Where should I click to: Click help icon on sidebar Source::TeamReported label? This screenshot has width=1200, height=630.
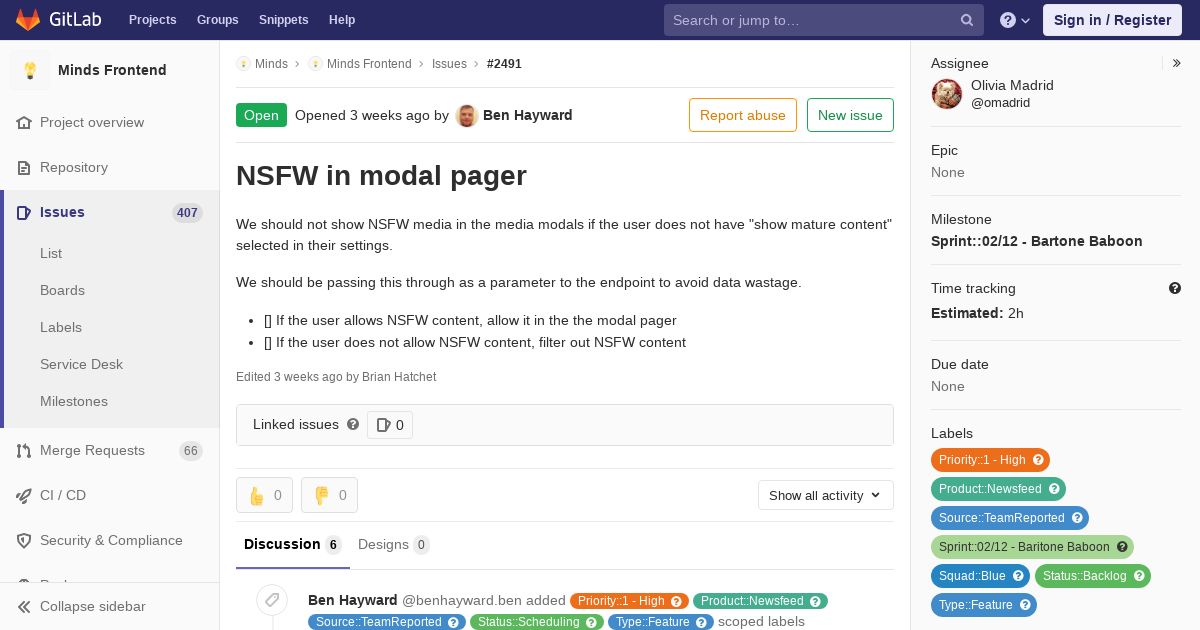click(1077, 518)
